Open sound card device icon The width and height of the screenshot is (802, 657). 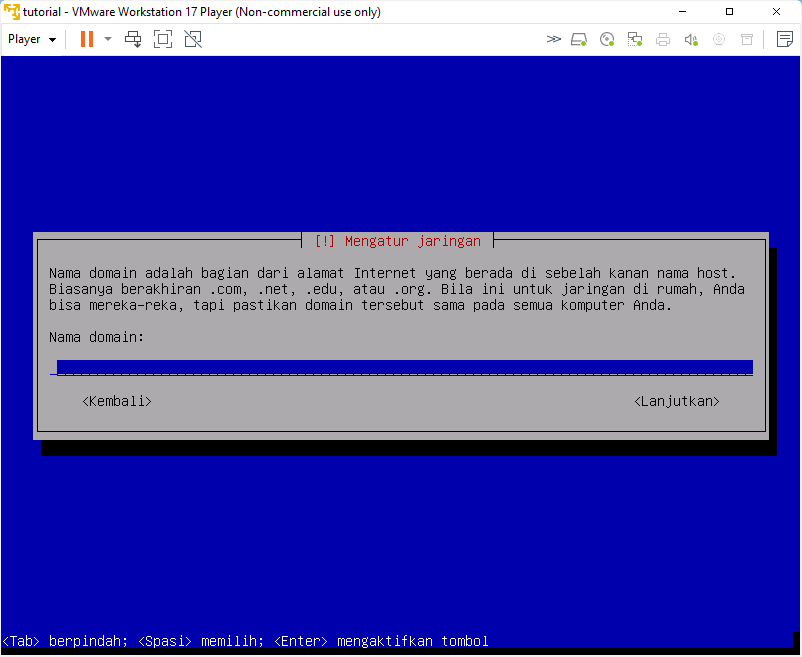pos(691,39)
